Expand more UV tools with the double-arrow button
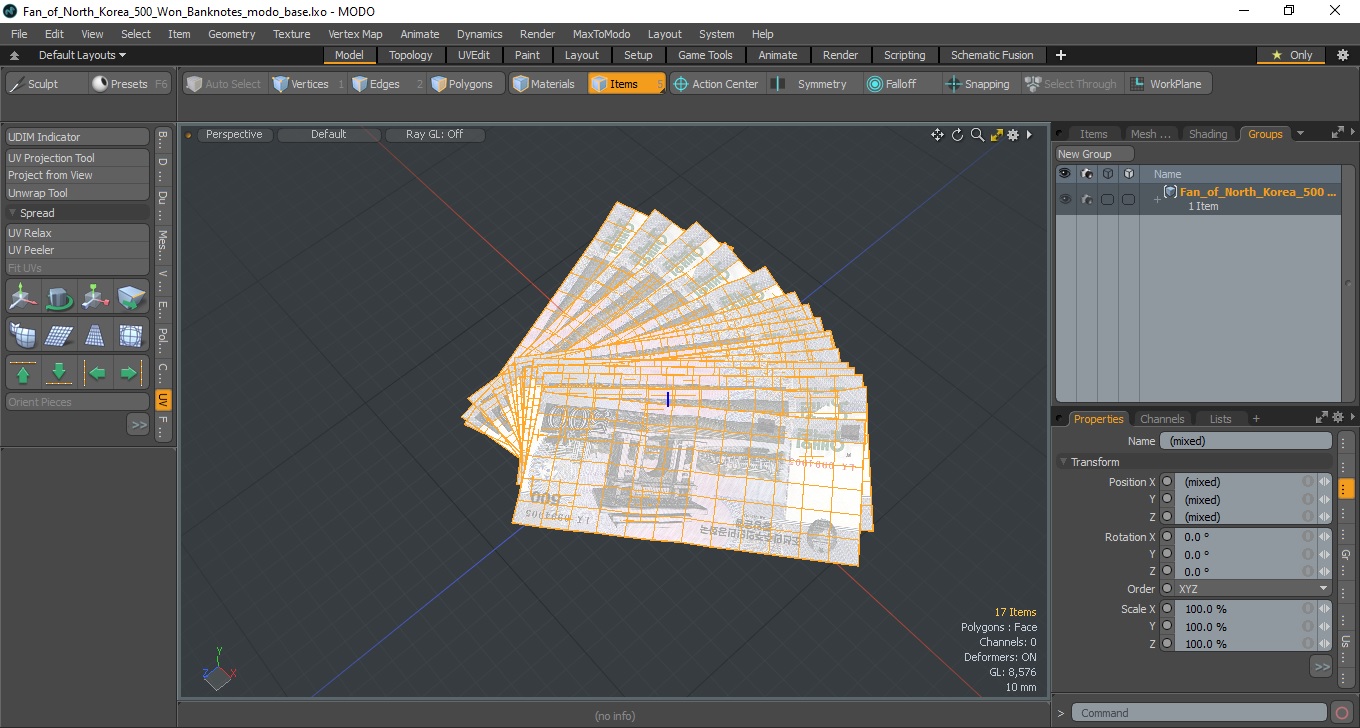Screen dimensions: 1360x728 pos(138,425)
